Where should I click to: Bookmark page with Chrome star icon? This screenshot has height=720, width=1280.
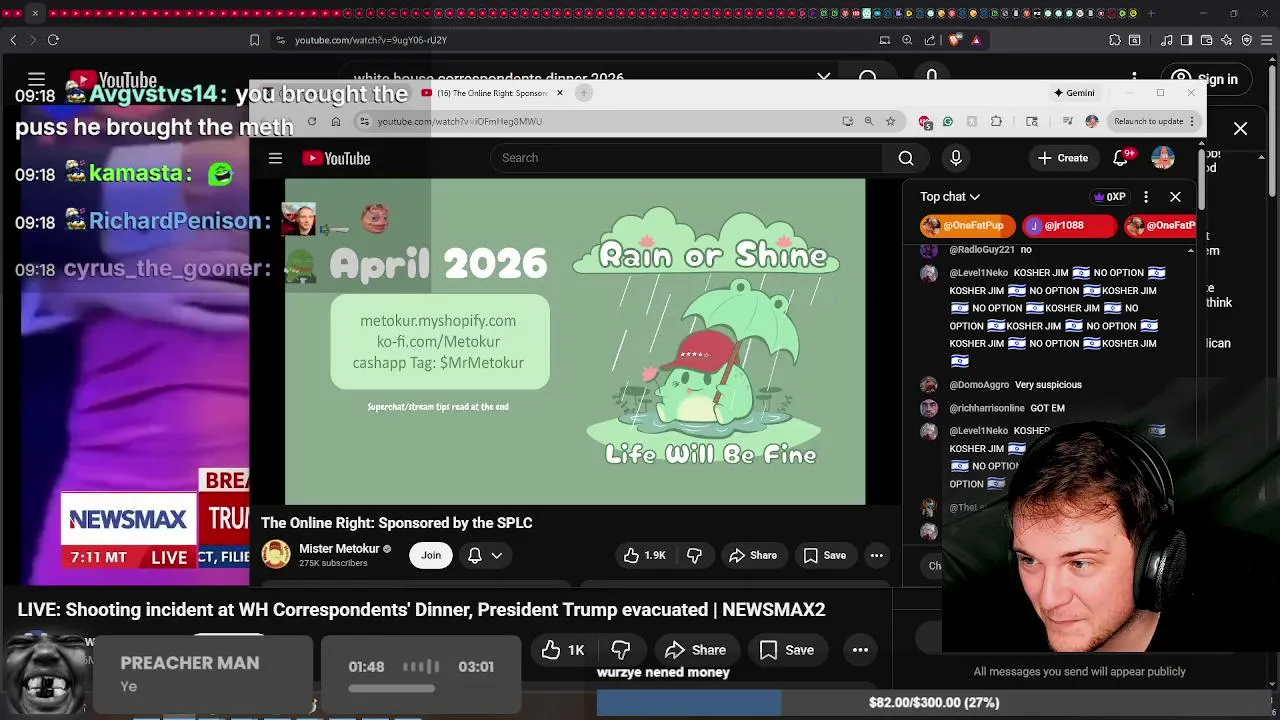[x=890, y=121]
